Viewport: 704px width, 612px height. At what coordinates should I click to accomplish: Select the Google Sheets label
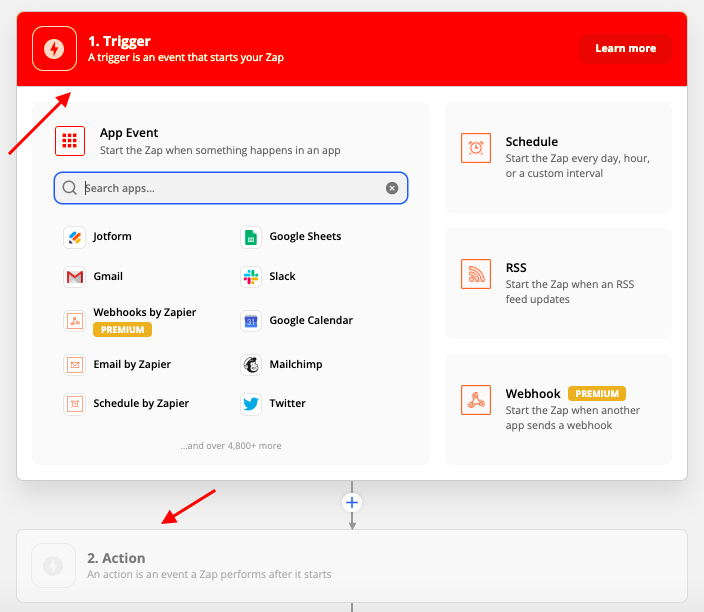point(305,236)
